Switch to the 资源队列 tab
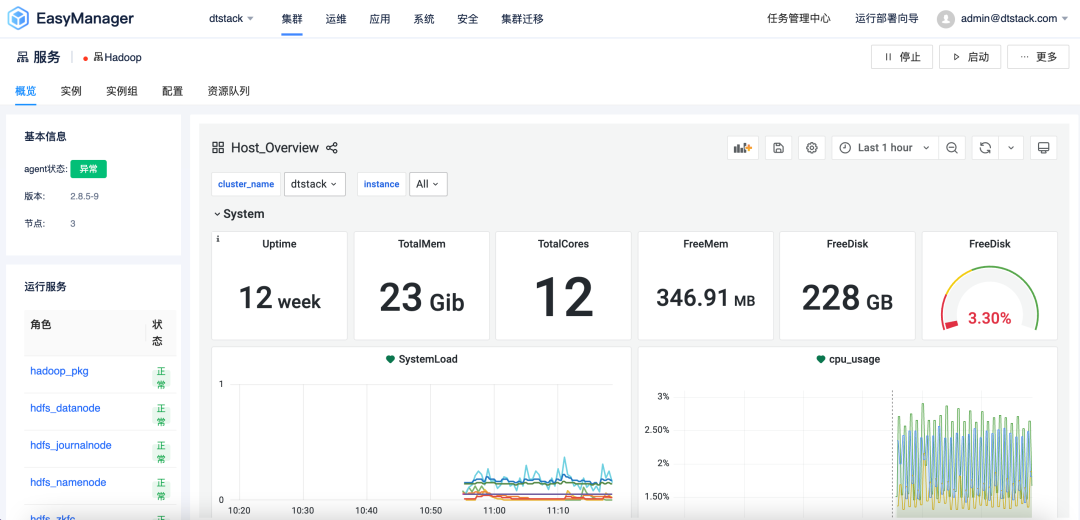The image size is (1080, 520). (x=229, y=91)
